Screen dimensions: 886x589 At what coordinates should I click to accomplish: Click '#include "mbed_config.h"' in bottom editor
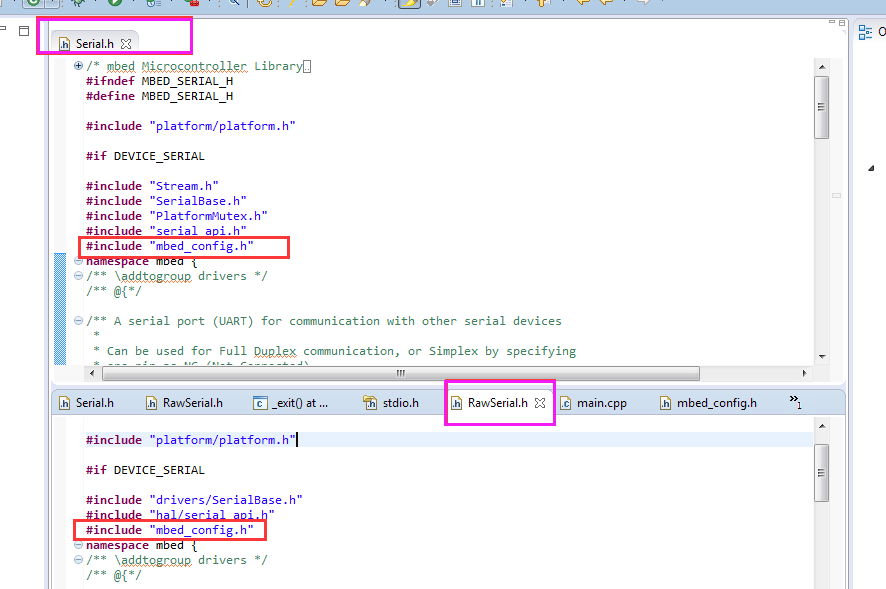point(170,530)
